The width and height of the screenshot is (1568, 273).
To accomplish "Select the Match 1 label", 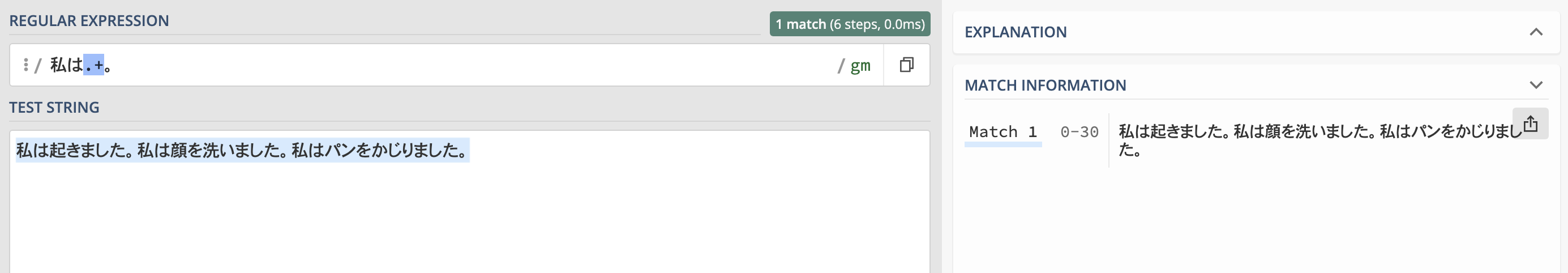I will pyautogui.click(x=1002, y=131).
